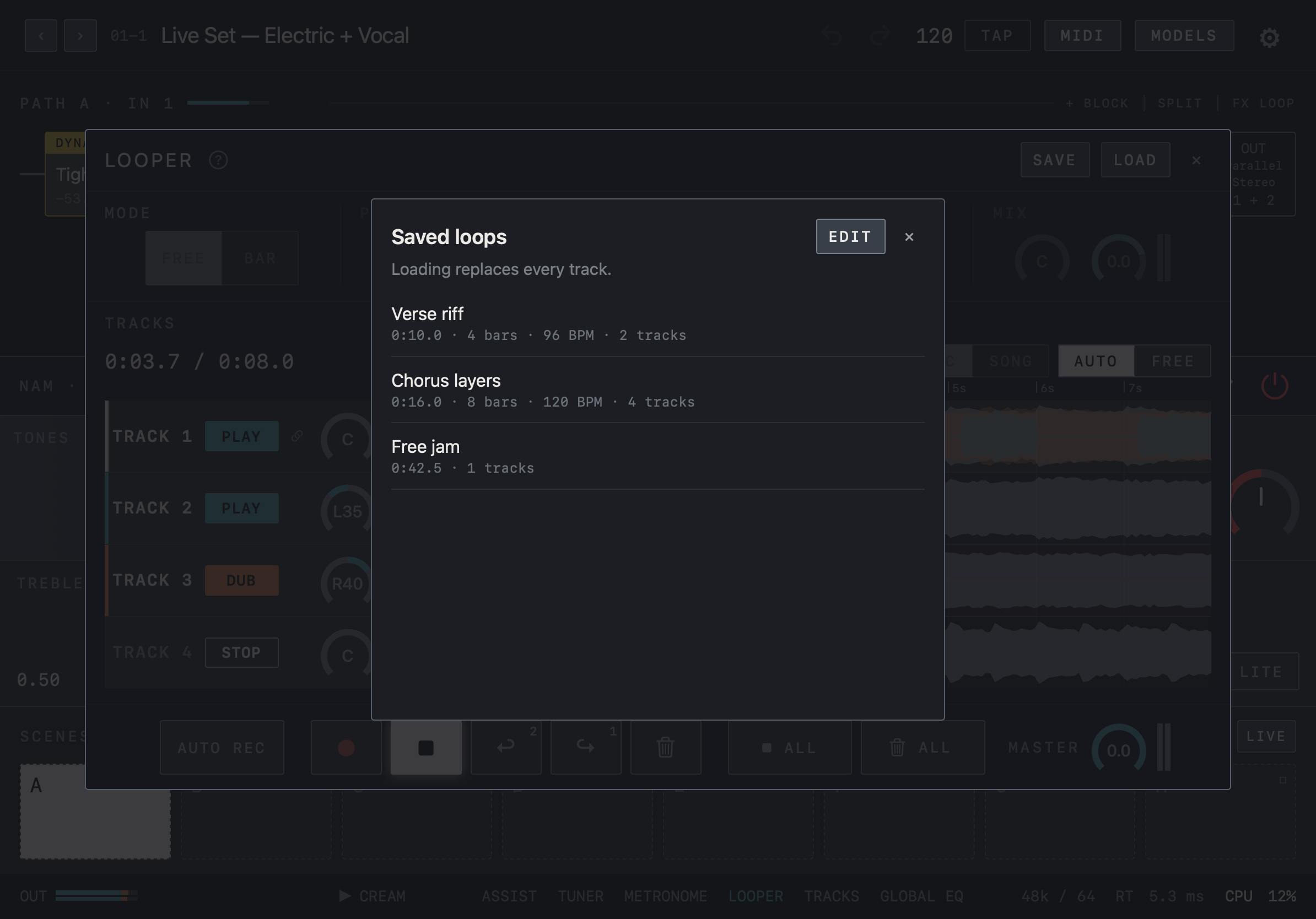
Task: Toggle Track 2 PLAY state
Action: point(241,507)
